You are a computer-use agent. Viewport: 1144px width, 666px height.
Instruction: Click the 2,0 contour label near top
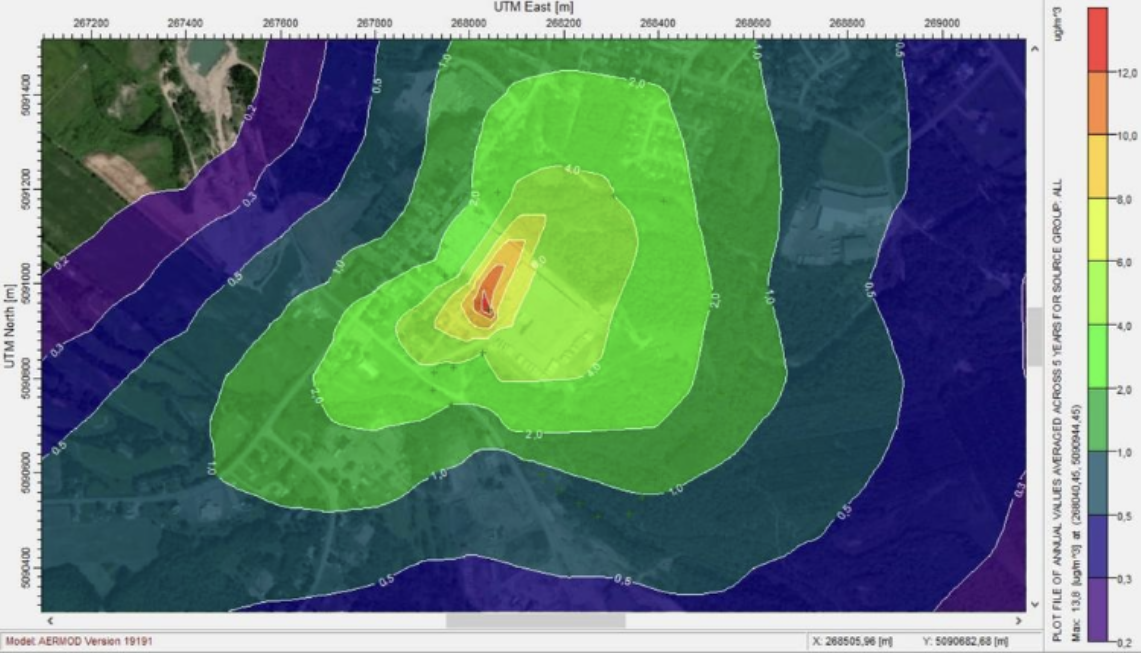pos(636,84)
